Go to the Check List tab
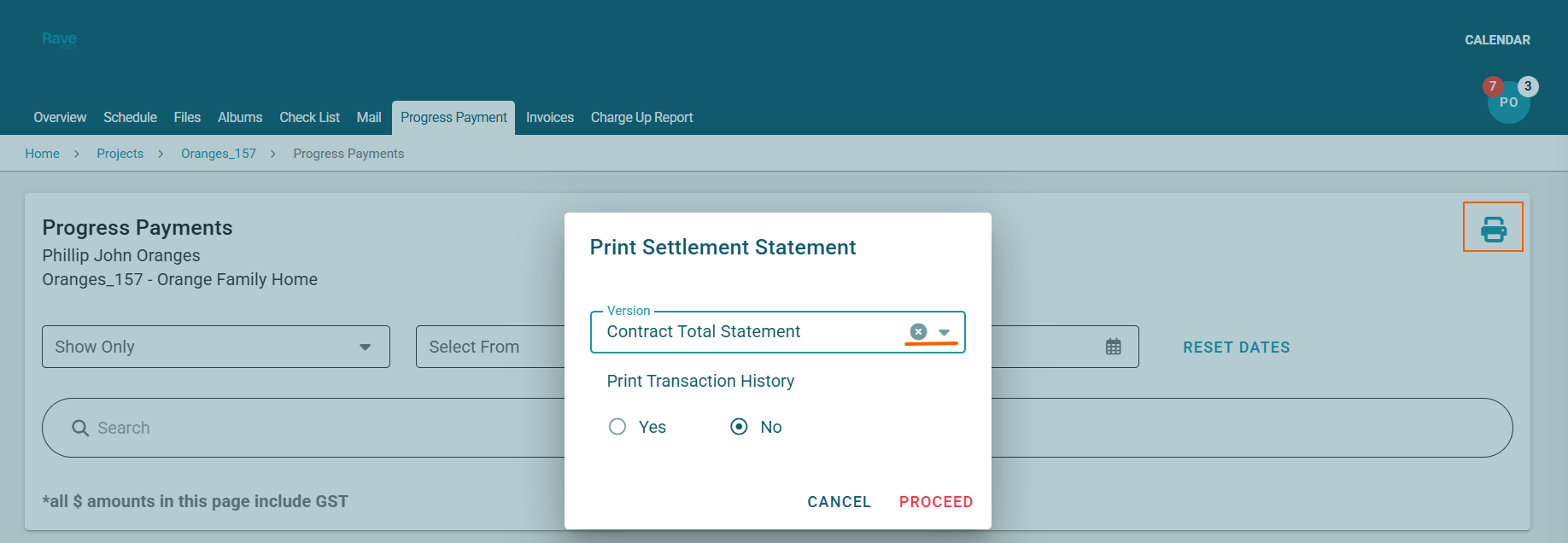Viewport: 1568px width, 543px height. tap(309, 118)
